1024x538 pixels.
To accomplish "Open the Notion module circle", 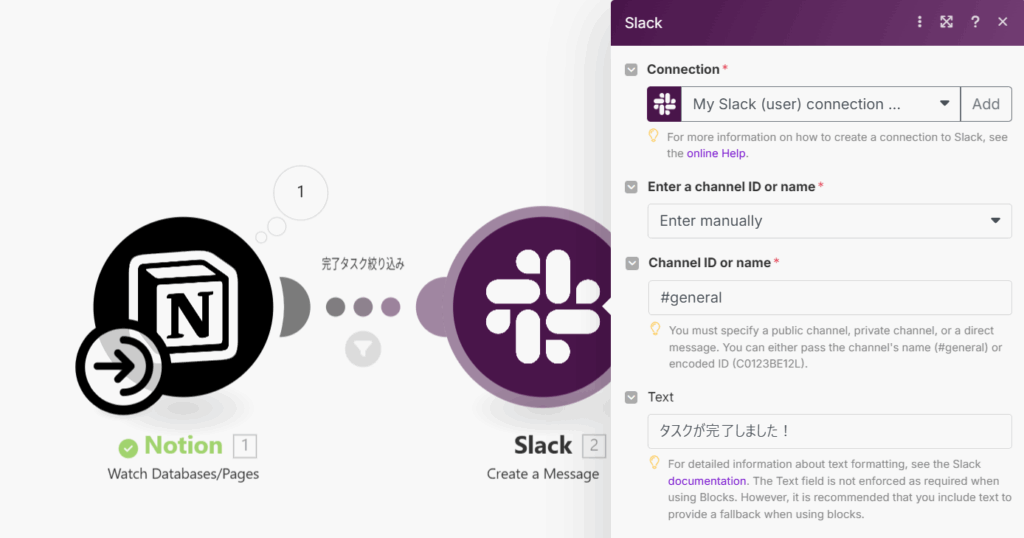I will pyautogui.click(x=184, y=306).
